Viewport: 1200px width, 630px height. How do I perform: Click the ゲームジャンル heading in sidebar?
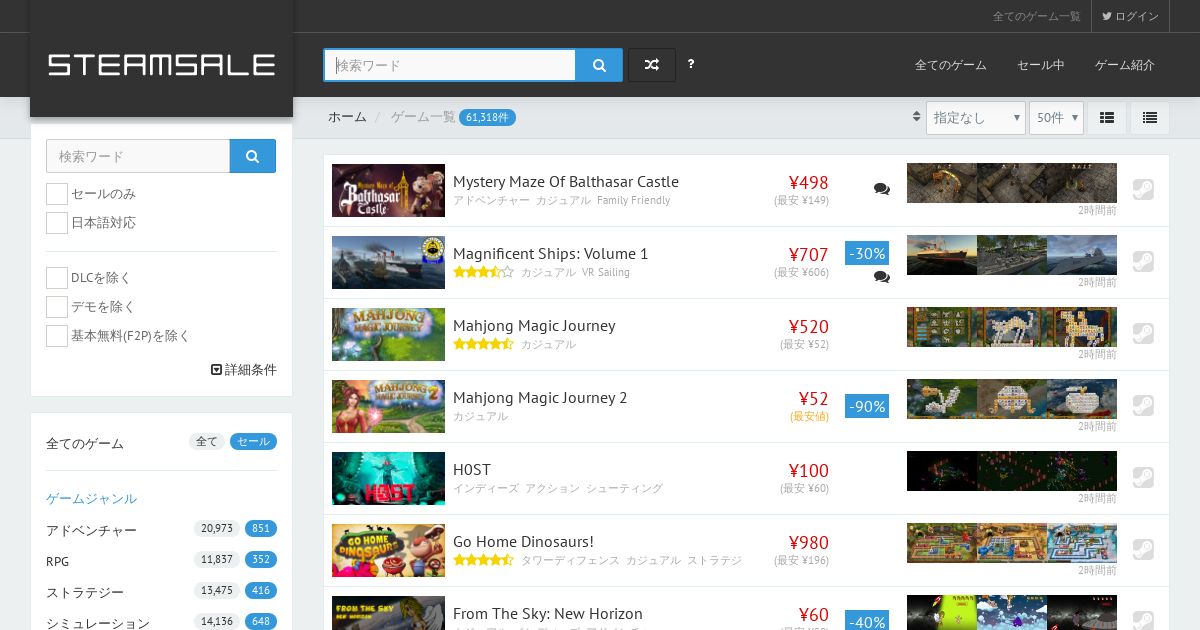coord(91,498)
